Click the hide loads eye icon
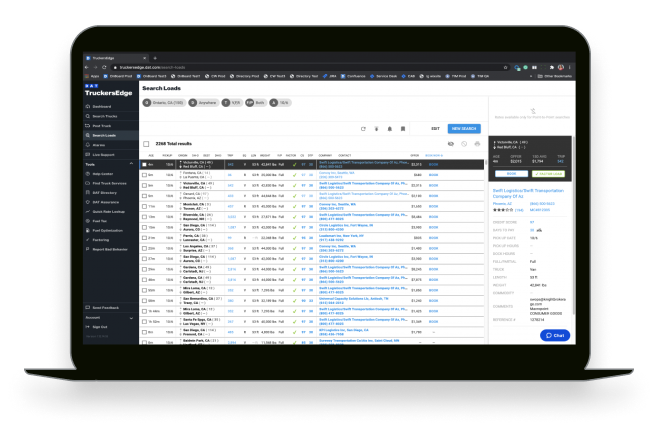 (452, 144)
